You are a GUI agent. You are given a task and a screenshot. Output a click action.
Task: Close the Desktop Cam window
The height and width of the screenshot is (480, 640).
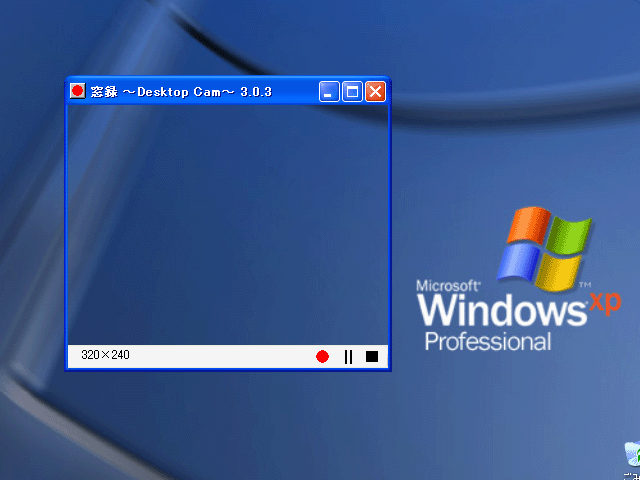pos(375,91)
